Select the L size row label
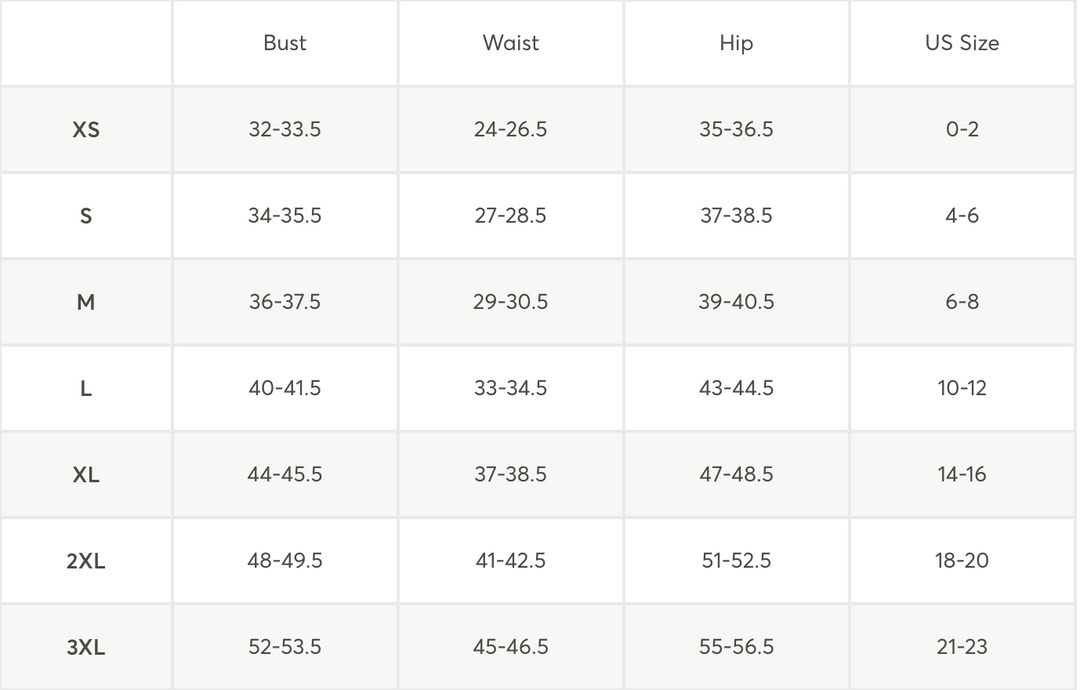The image size is (1080, 690). coord(86,388)
